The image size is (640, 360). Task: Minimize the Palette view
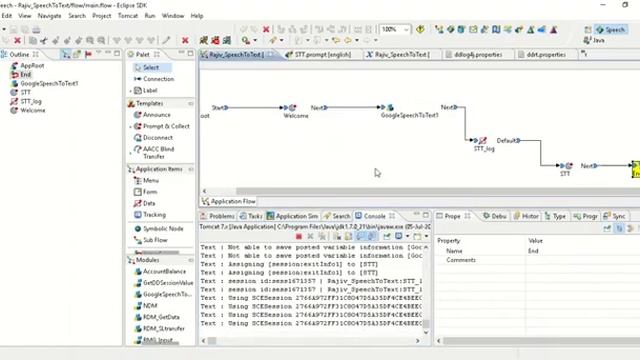point(182,53)
